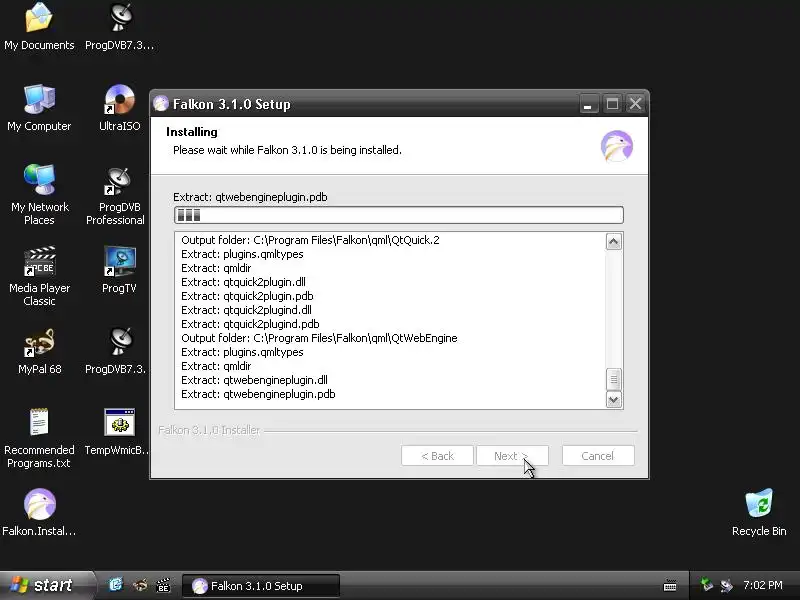
Task: Launch quick launch Internet Explorer icon
Action: 116,585
